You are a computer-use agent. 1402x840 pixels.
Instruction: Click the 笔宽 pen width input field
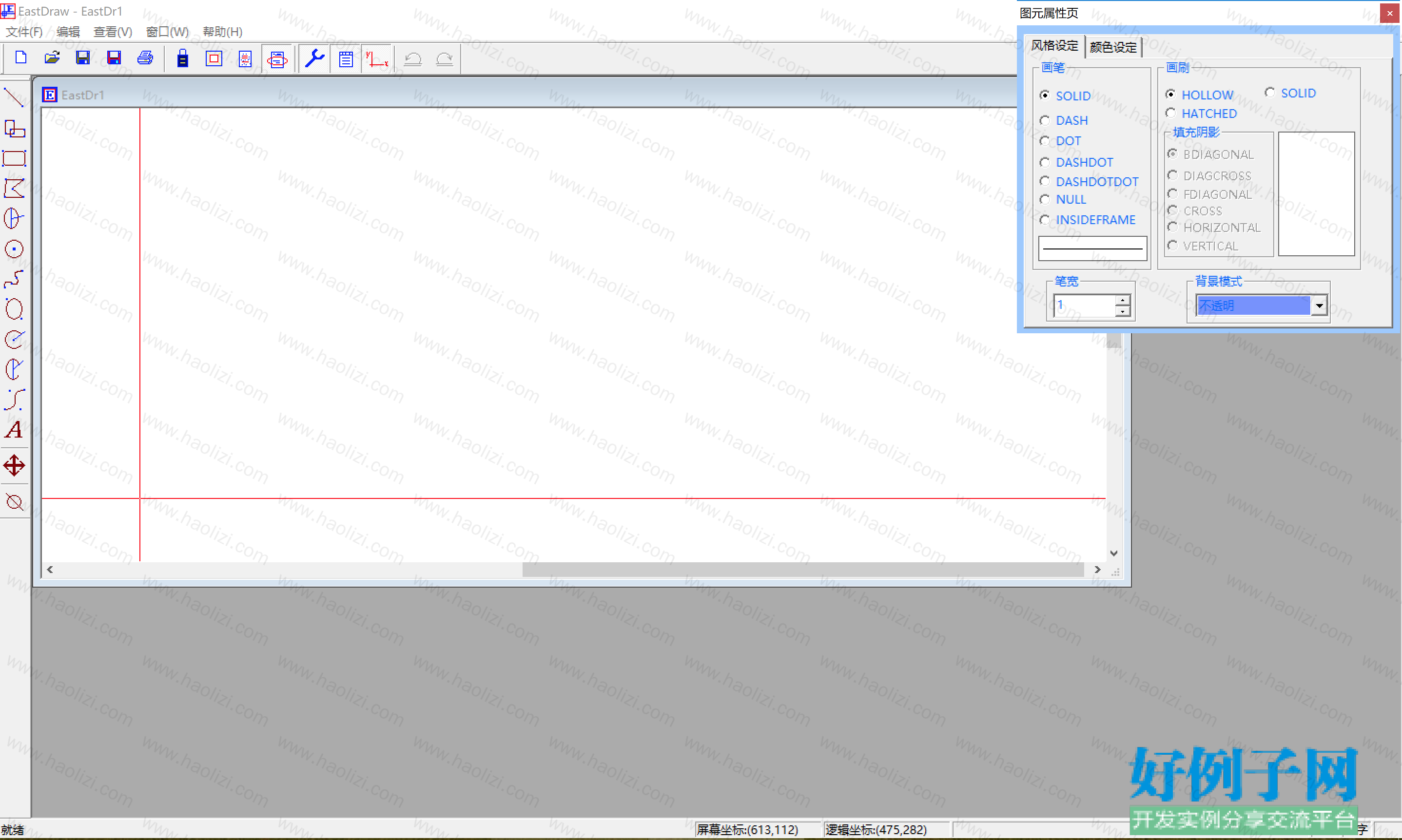coord(1084,305)
